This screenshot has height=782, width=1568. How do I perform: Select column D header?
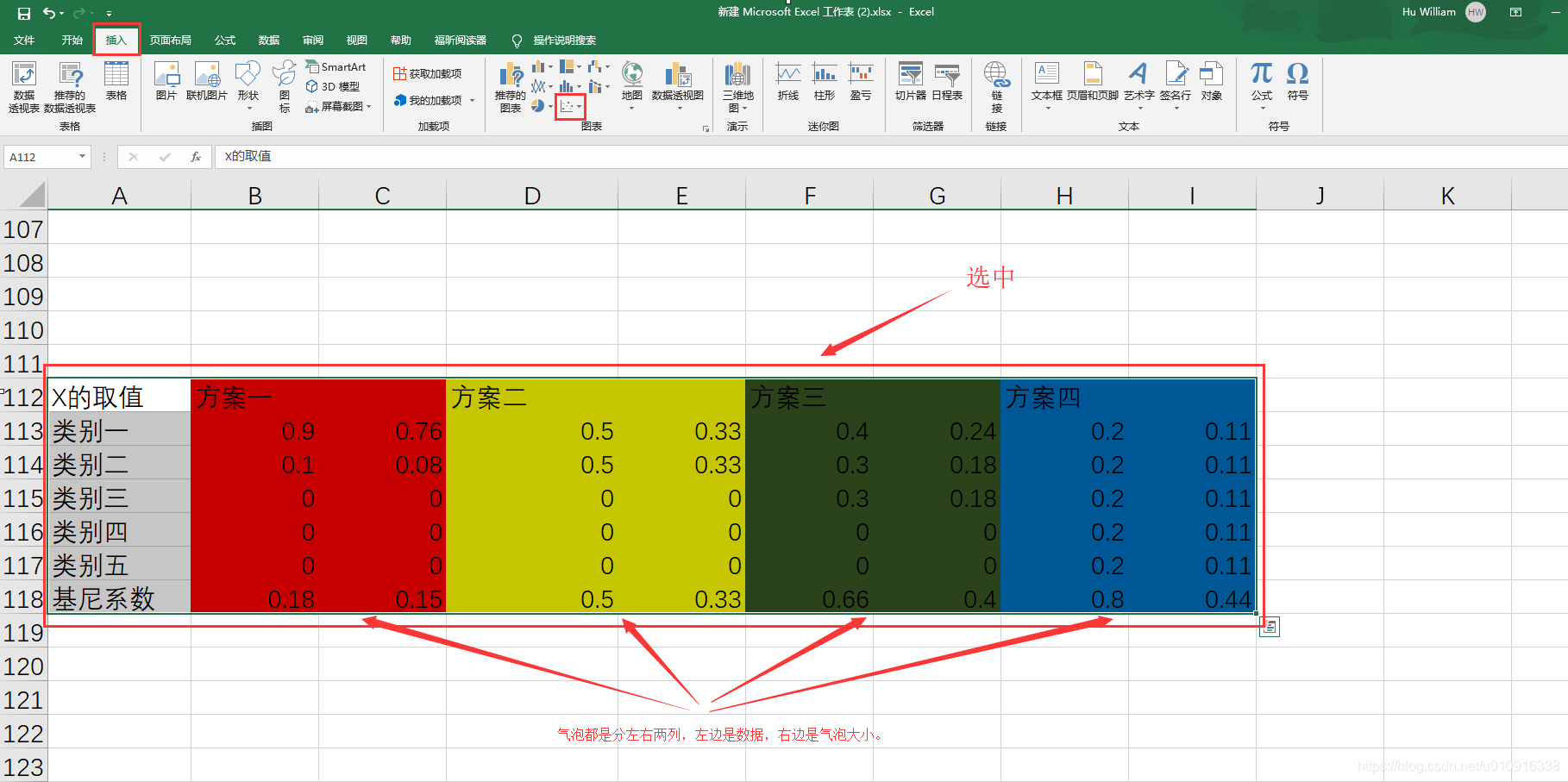532,196
